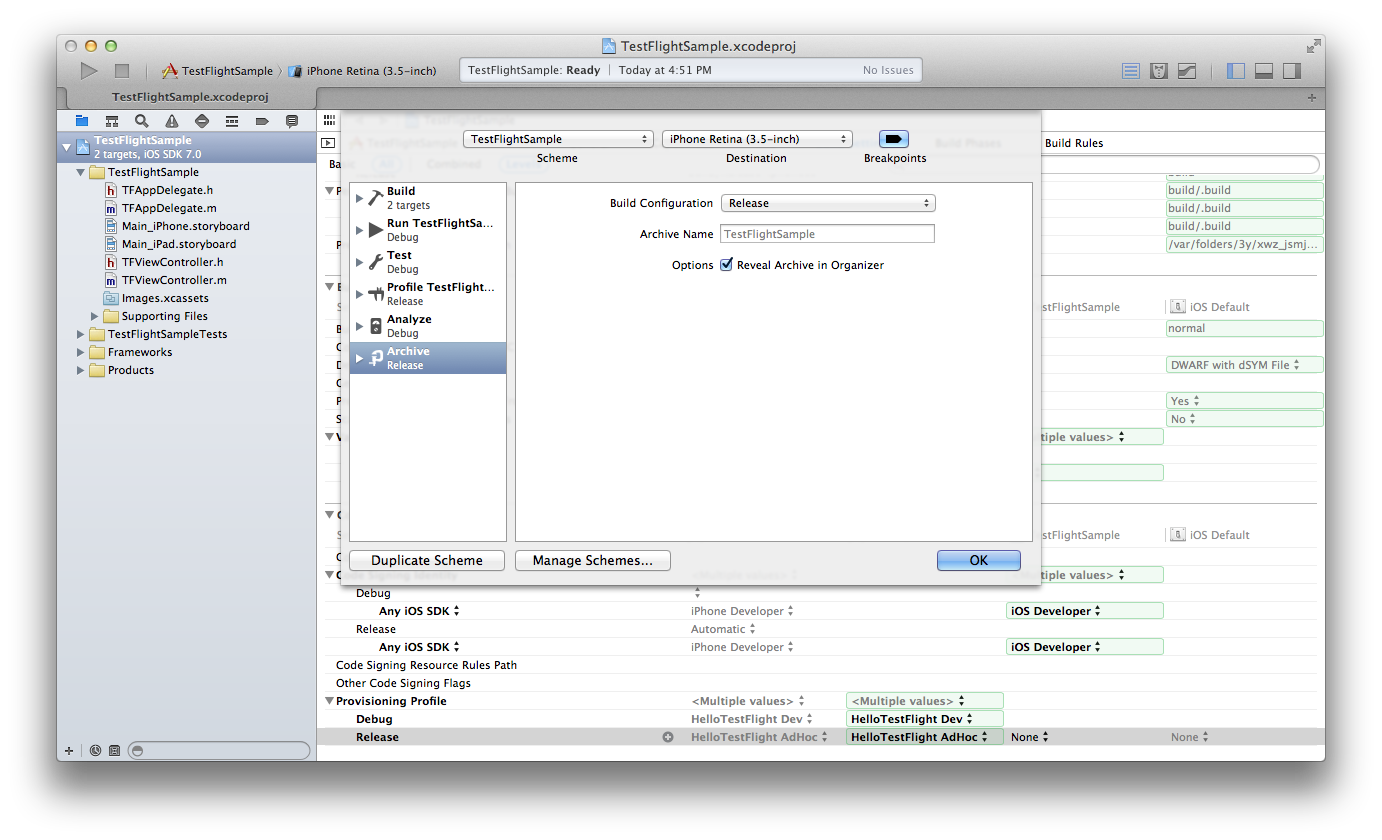Screen dimensions: 1382x840
Task: Toggle Reveal Archive in Organizer checkbox
Action: [726, 265]
